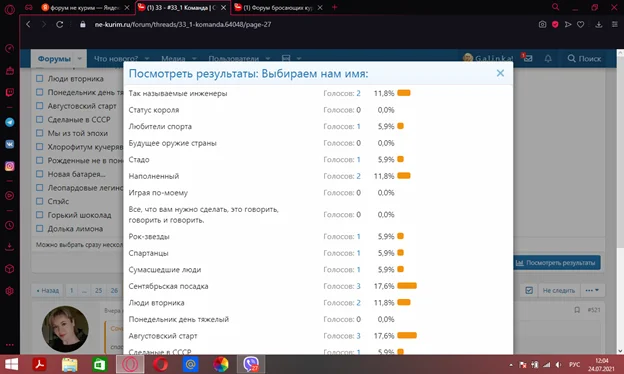The height and width of the screenshot is (374, 624).
Task: Check the 'Долька лимона' option
Action: (x=39, y=228)
